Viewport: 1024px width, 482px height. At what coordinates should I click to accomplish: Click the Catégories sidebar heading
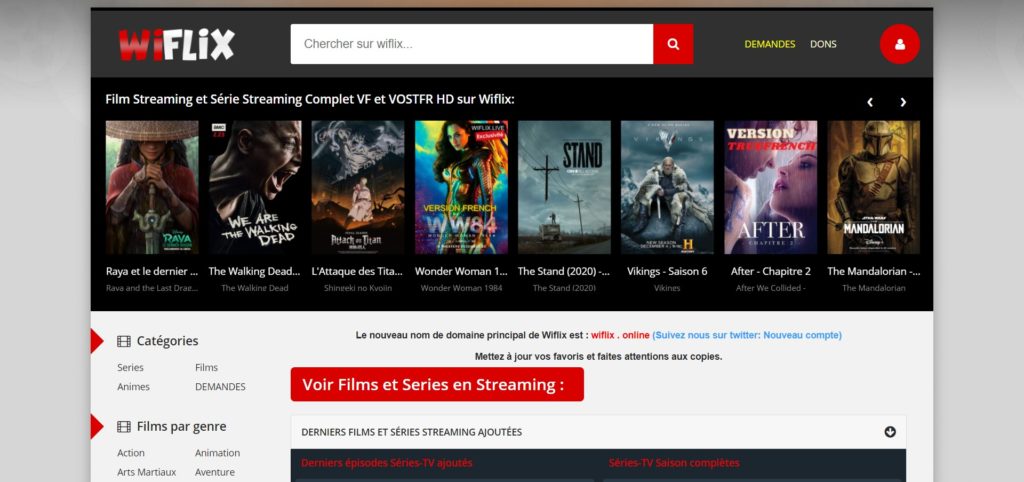coord(167,341)
